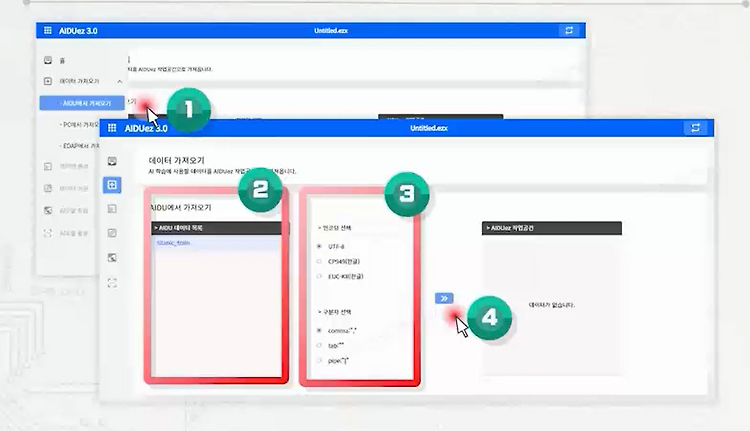Select UTF-8 encoding radio button
Screen dimensions: 750x431
pyautogui.click(x=319, y=246)
